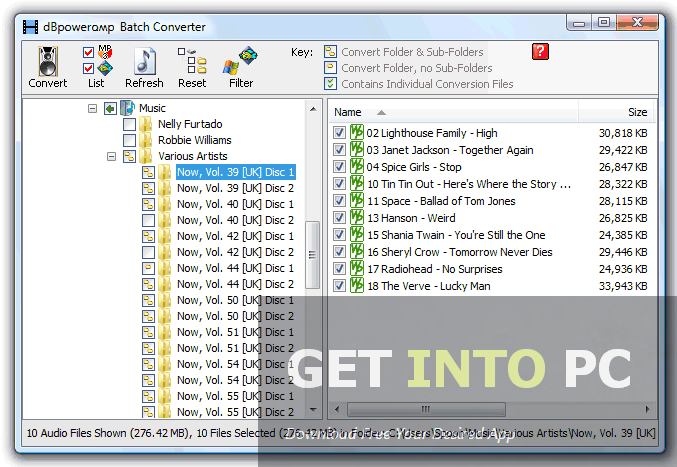Uncheck 04 Spice Girls - Stop
677x467 pixels.
(339, 167)
